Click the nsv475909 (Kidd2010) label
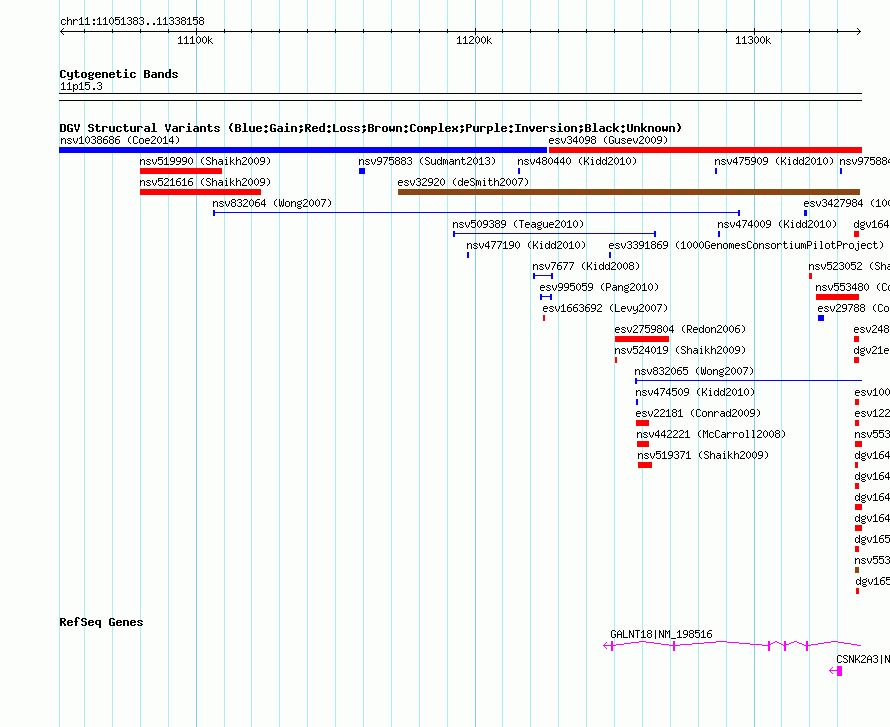The image size is (890, 727). coord(774,161)
